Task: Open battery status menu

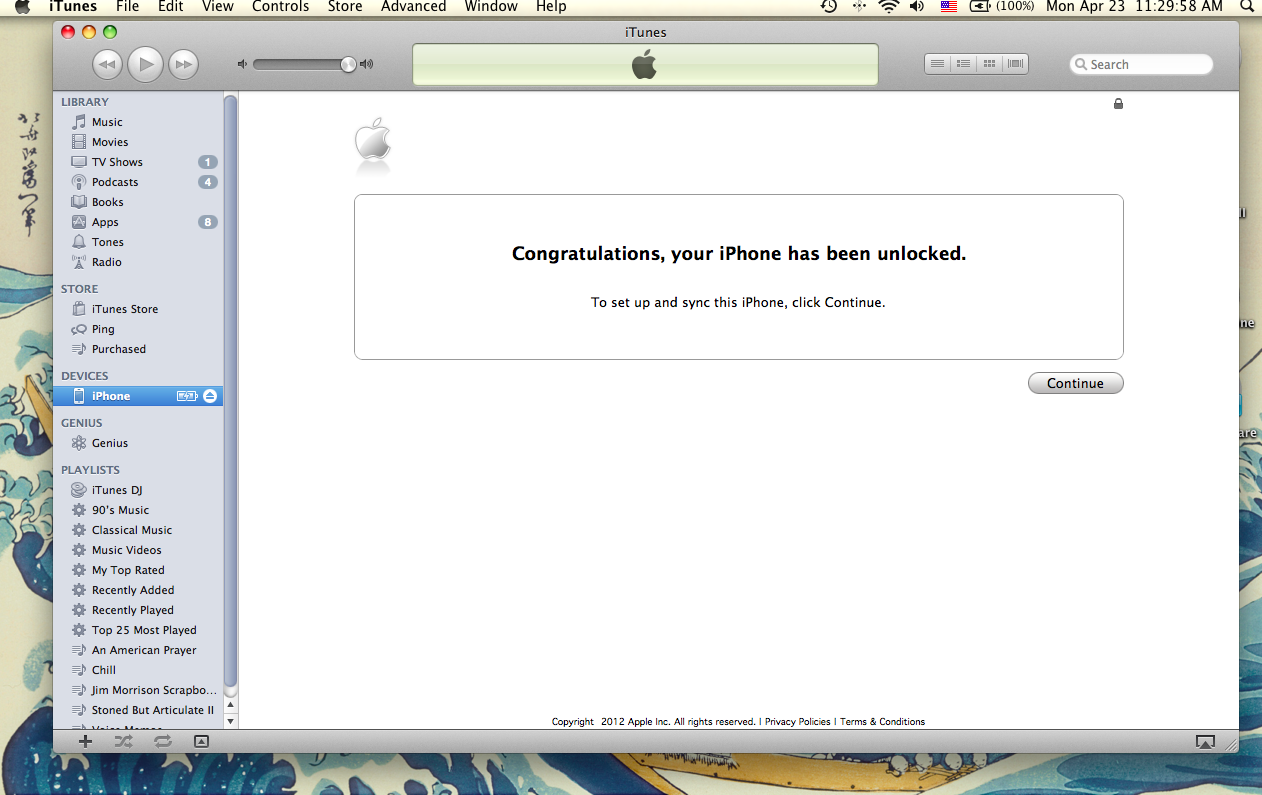Action: click(1001, 7)
